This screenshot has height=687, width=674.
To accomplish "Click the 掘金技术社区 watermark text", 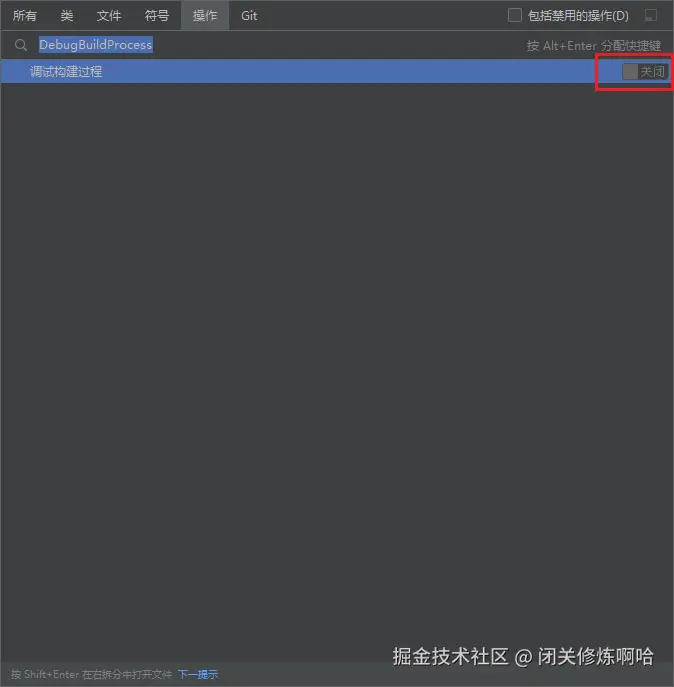I will (x=451, y=656).
